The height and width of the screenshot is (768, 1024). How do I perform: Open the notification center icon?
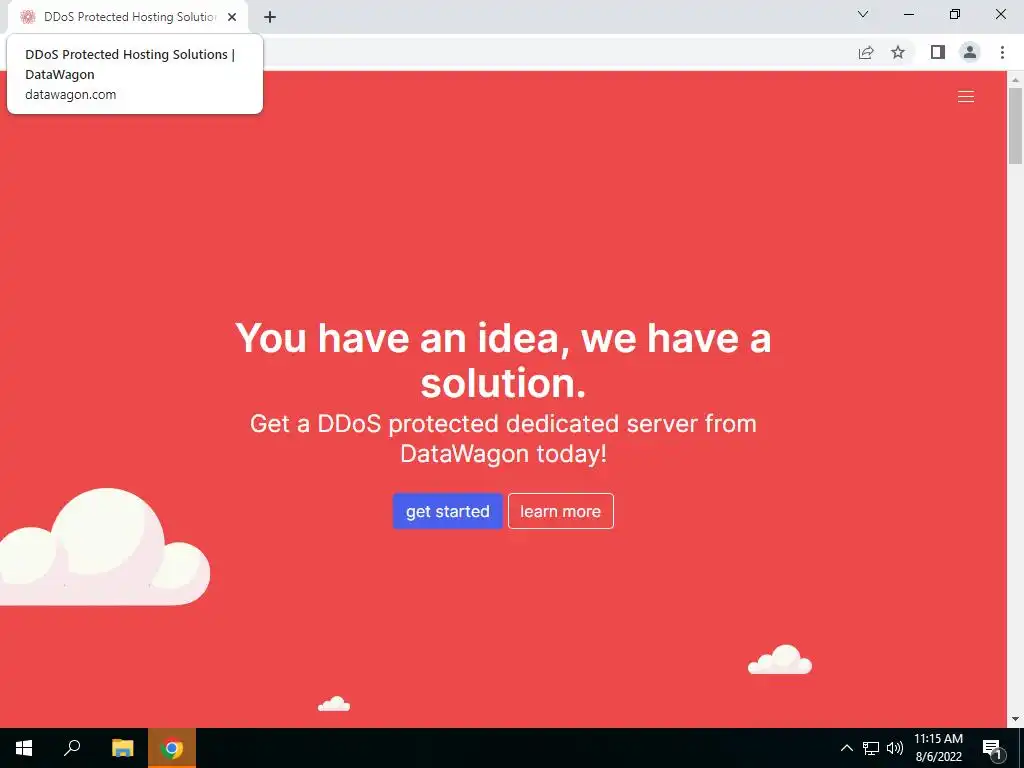[993, 748]
